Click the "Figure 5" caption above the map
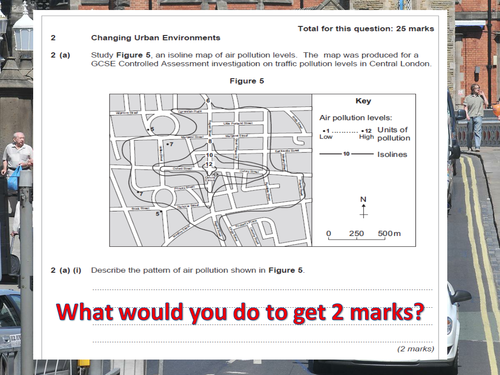Viewport: 500px width, 375px height. (x=247, y=81)
